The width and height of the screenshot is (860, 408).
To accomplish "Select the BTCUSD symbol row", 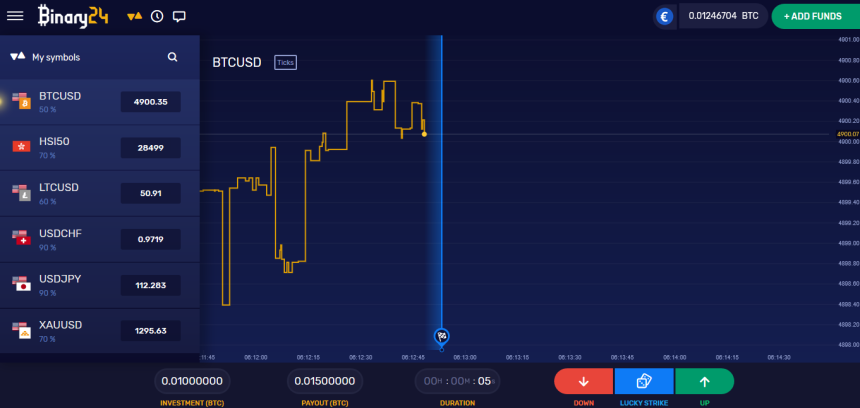I will pyautogui.click(x=100, y=102).
